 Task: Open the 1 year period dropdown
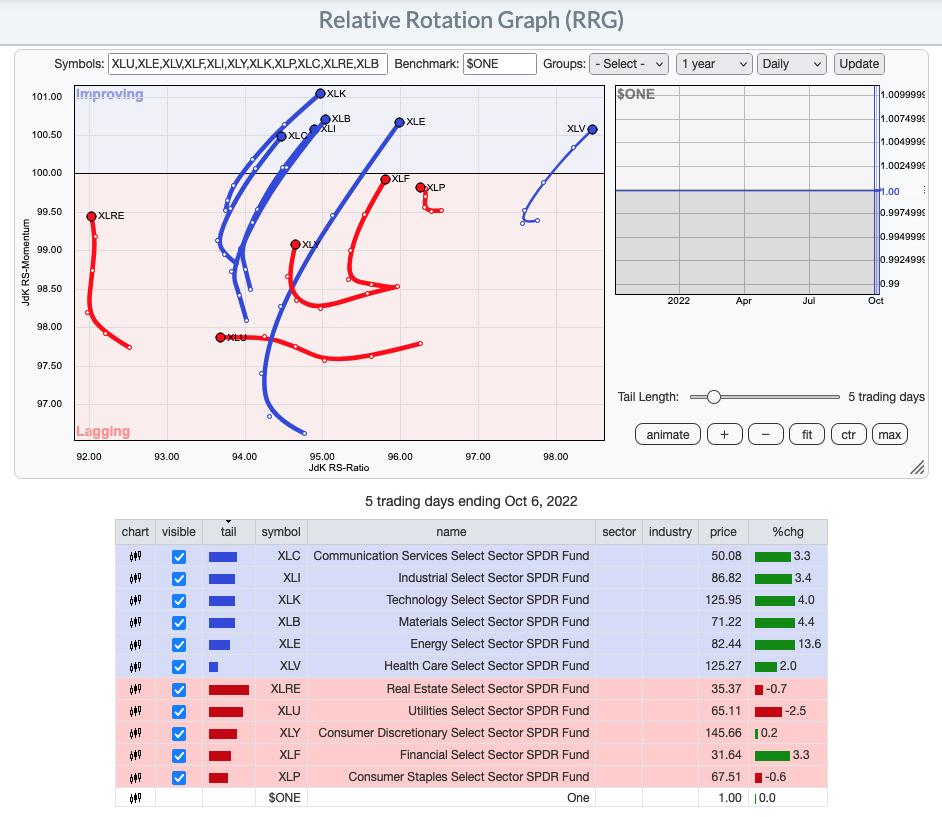714,64
